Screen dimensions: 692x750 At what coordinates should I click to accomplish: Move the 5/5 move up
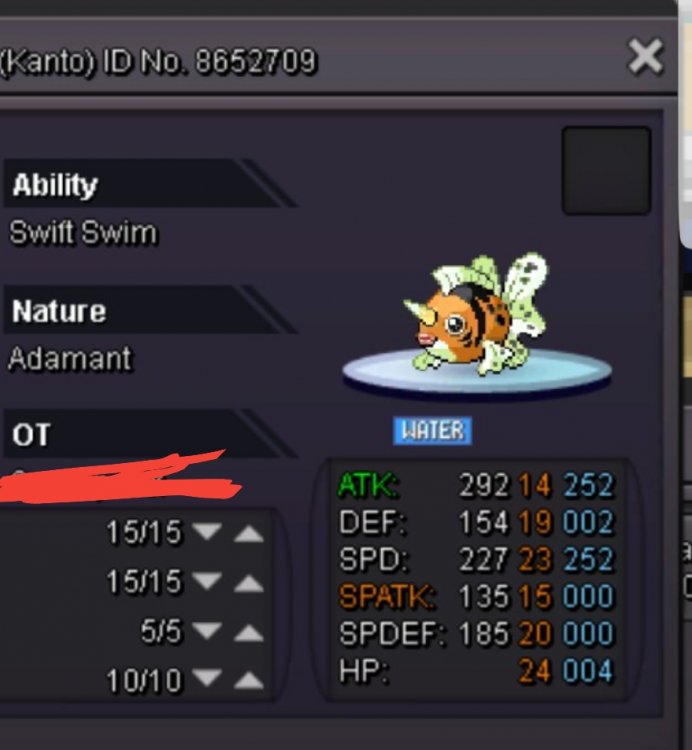[x=249, y=632]
